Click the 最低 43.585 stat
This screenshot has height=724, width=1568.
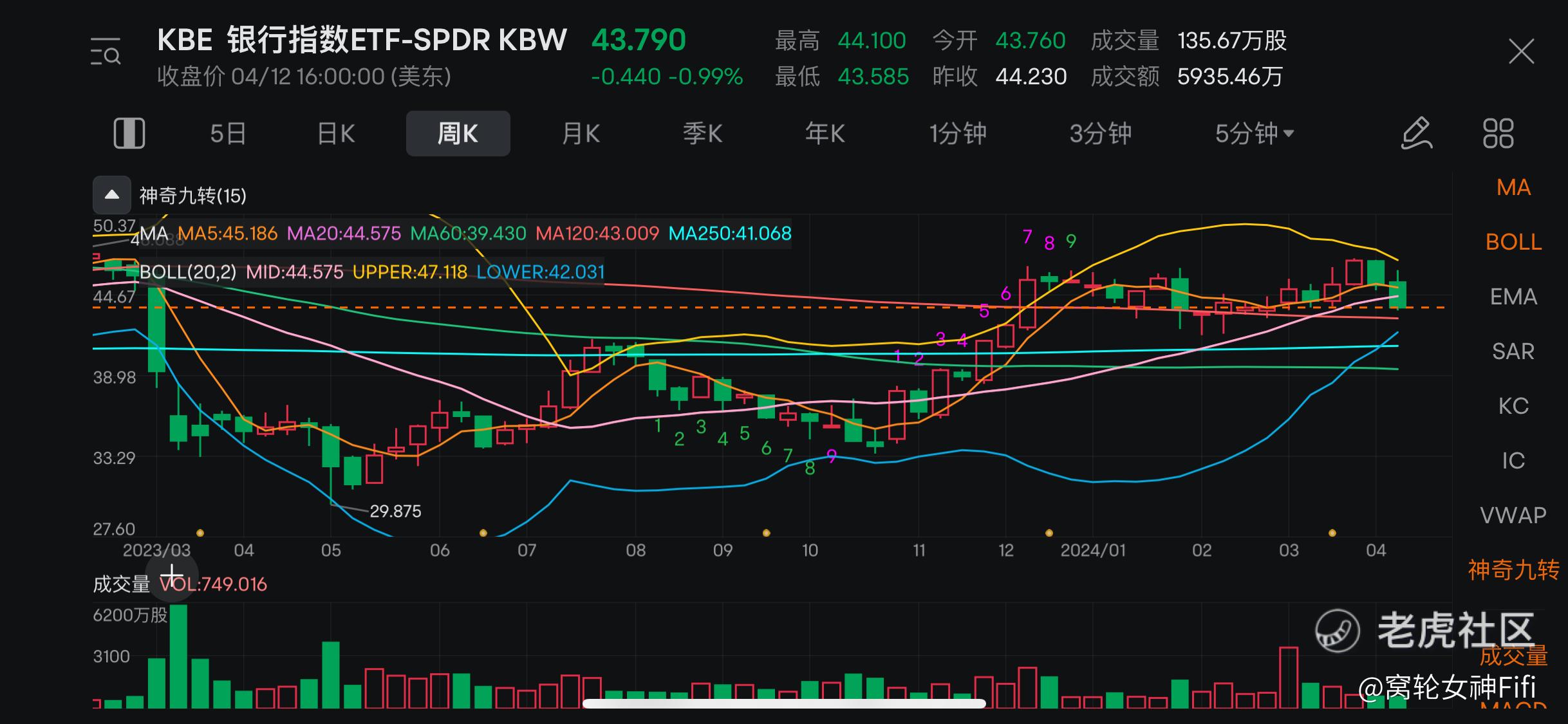coord(841,77)
